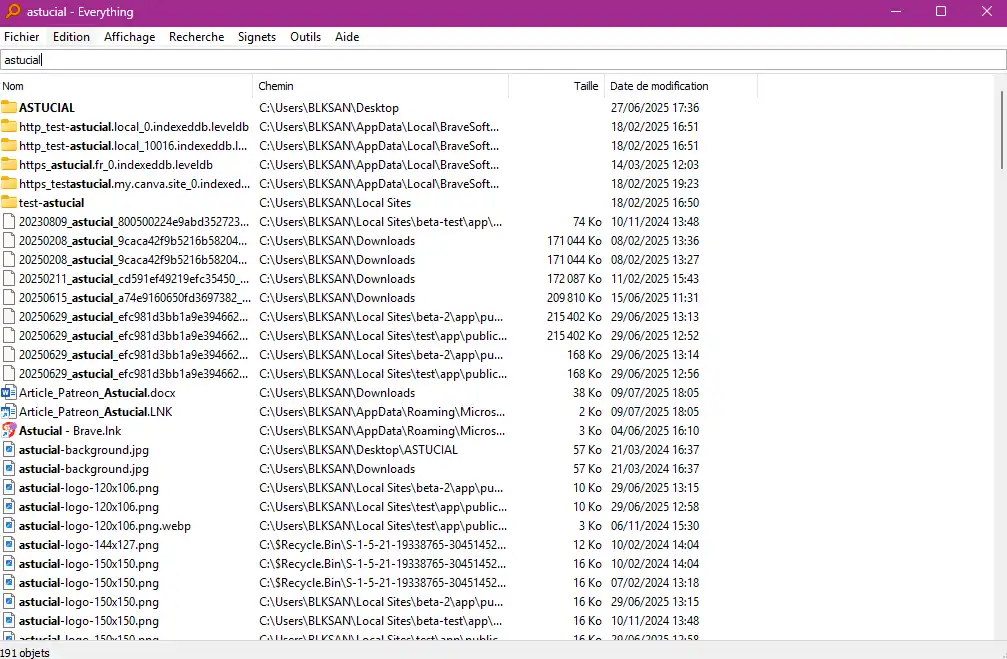Click date 07/02/2024 13:18
The image size is (1007, 659).
pos(654,583)
